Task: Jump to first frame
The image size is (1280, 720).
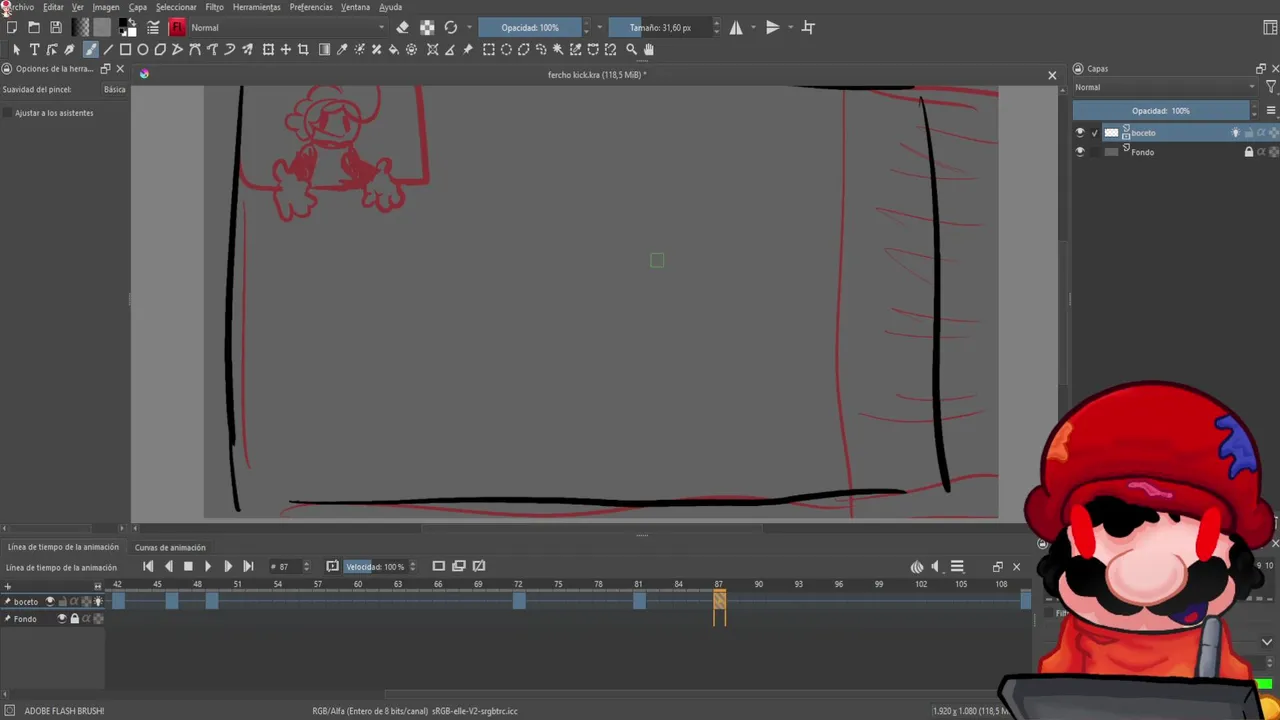Action: point(148,566)
